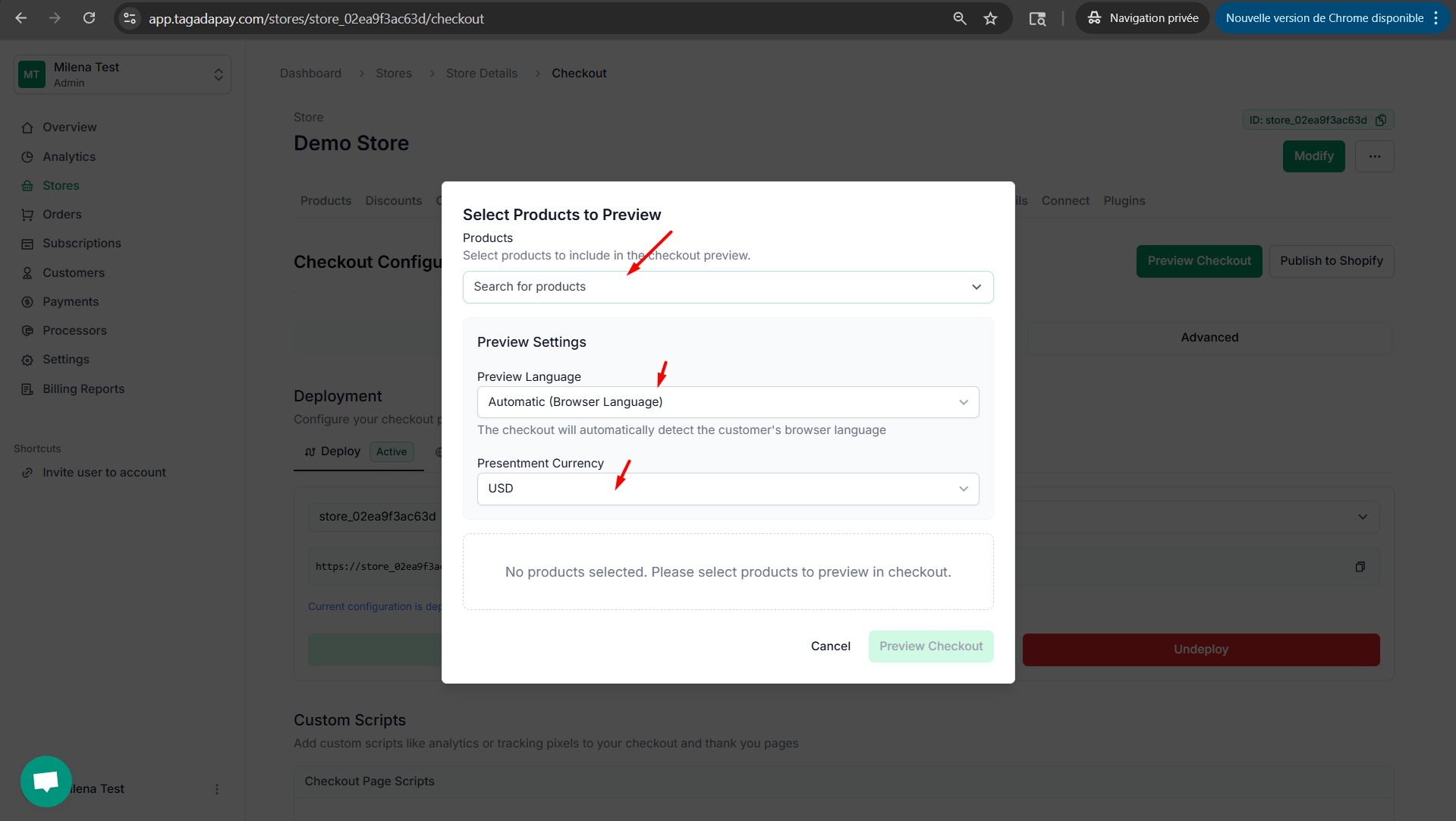The image size is (1456, 821).
Task: Copy the store URL with copy icon
Action: (1360, 567)
